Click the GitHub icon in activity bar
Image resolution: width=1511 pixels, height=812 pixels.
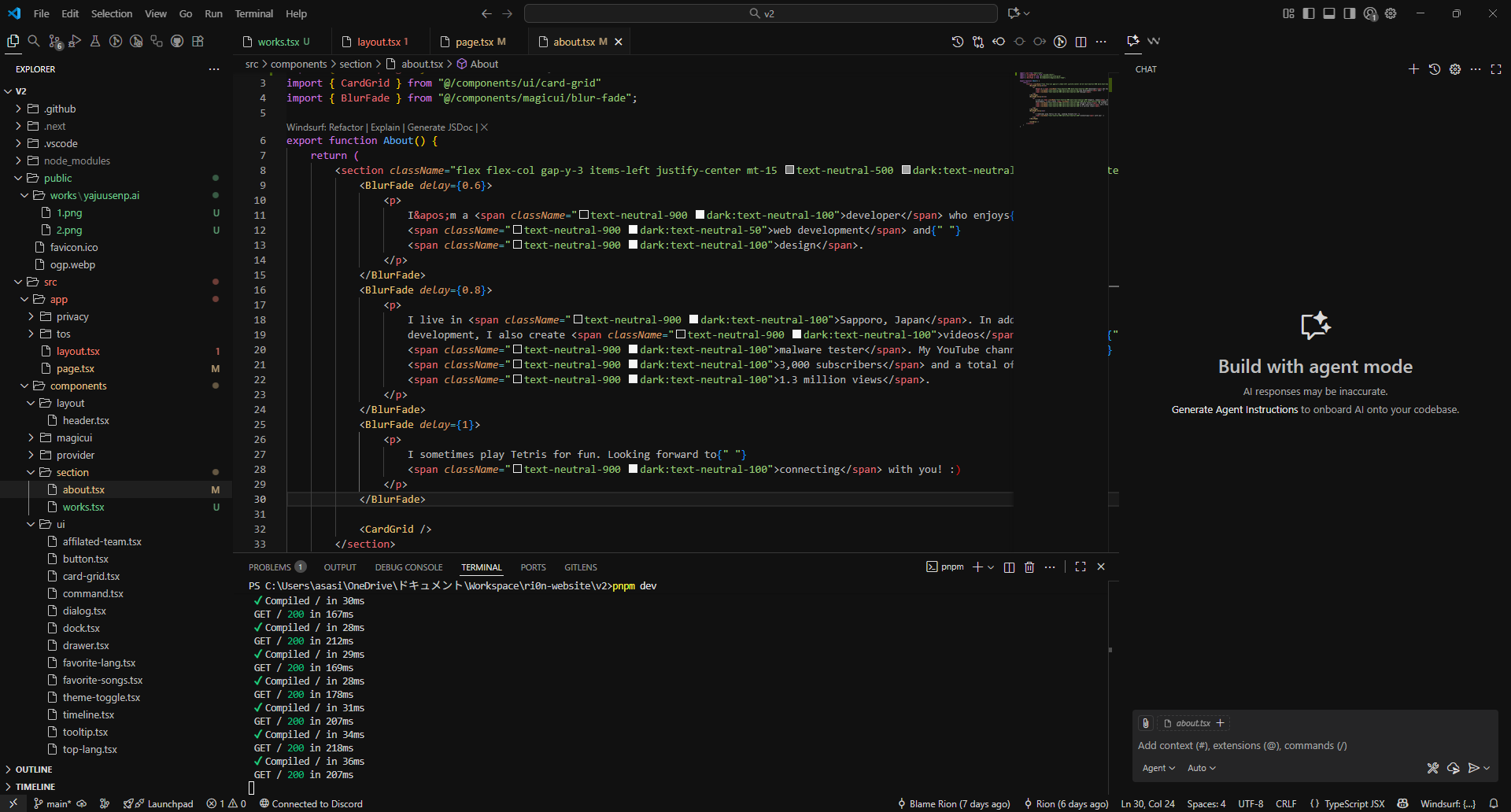177,42
